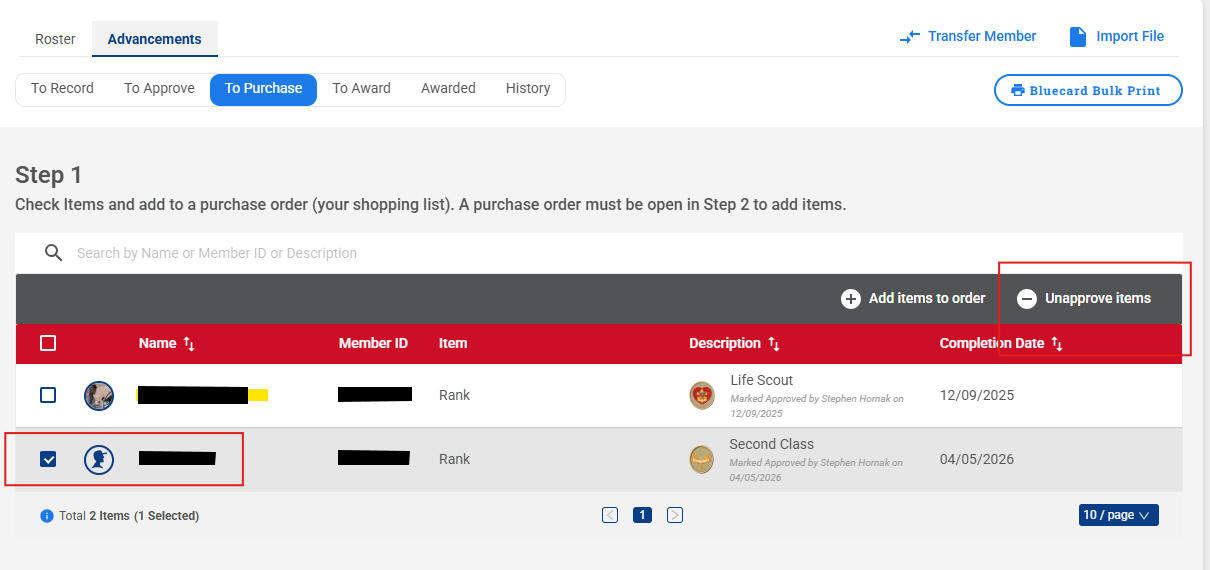Viewport: 1210px width, 570px height.
Task: Click the search by name input field
Action: 400,253
